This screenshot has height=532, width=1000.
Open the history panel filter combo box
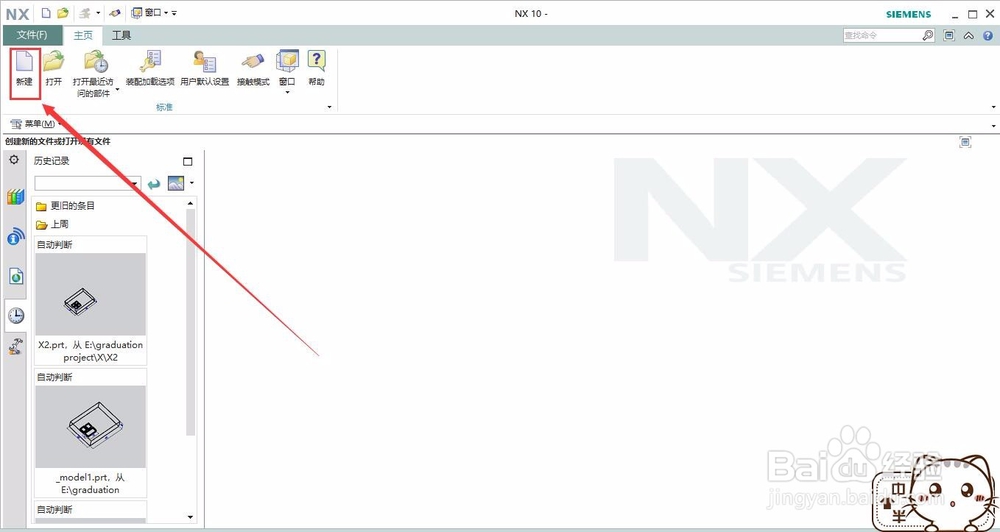click(x=87, y=184)
